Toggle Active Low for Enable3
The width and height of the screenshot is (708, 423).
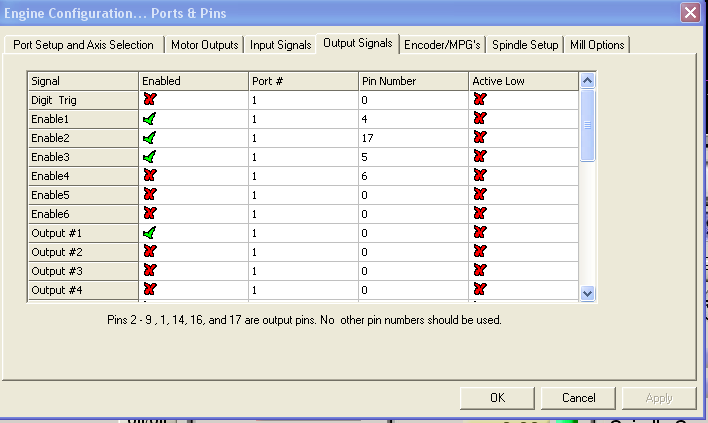480,156
